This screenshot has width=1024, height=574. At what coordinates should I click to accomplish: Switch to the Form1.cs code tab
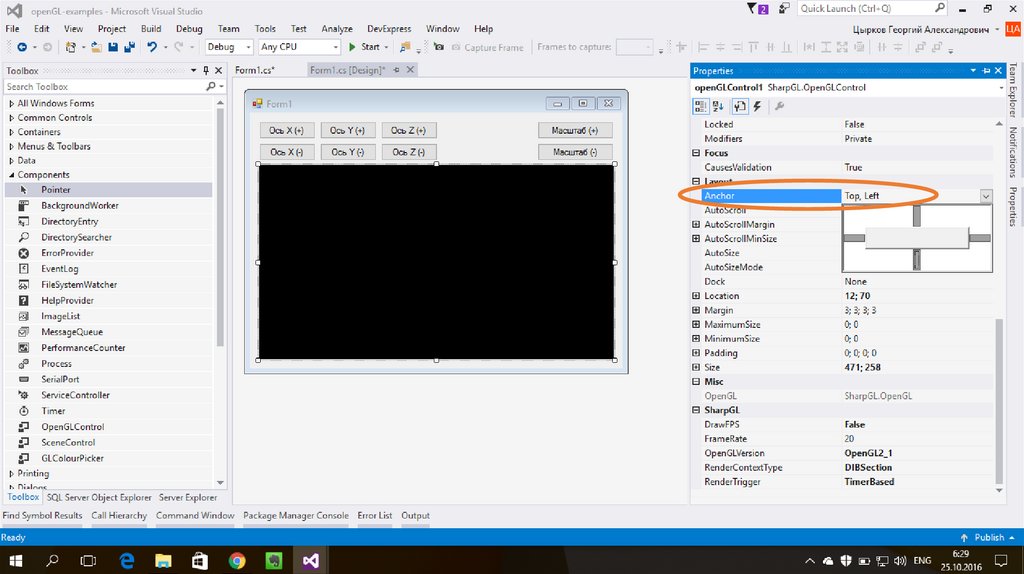point(254,70)
